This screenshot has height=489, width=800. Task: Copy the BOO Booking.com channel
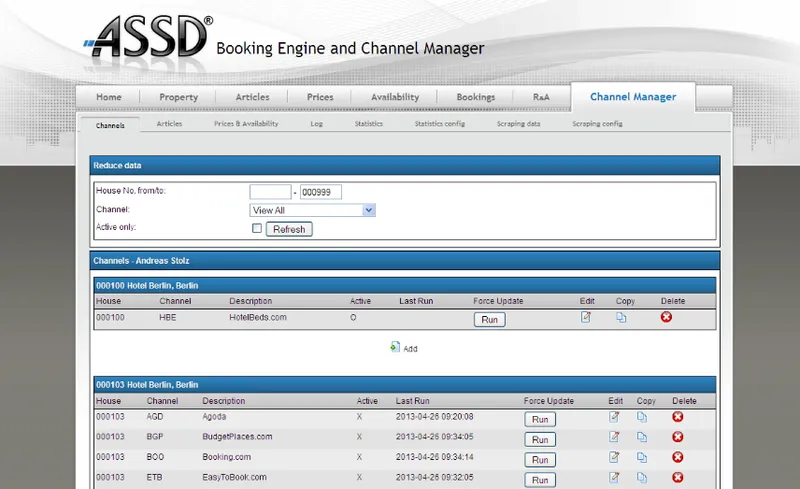click(x=642, y=457)
